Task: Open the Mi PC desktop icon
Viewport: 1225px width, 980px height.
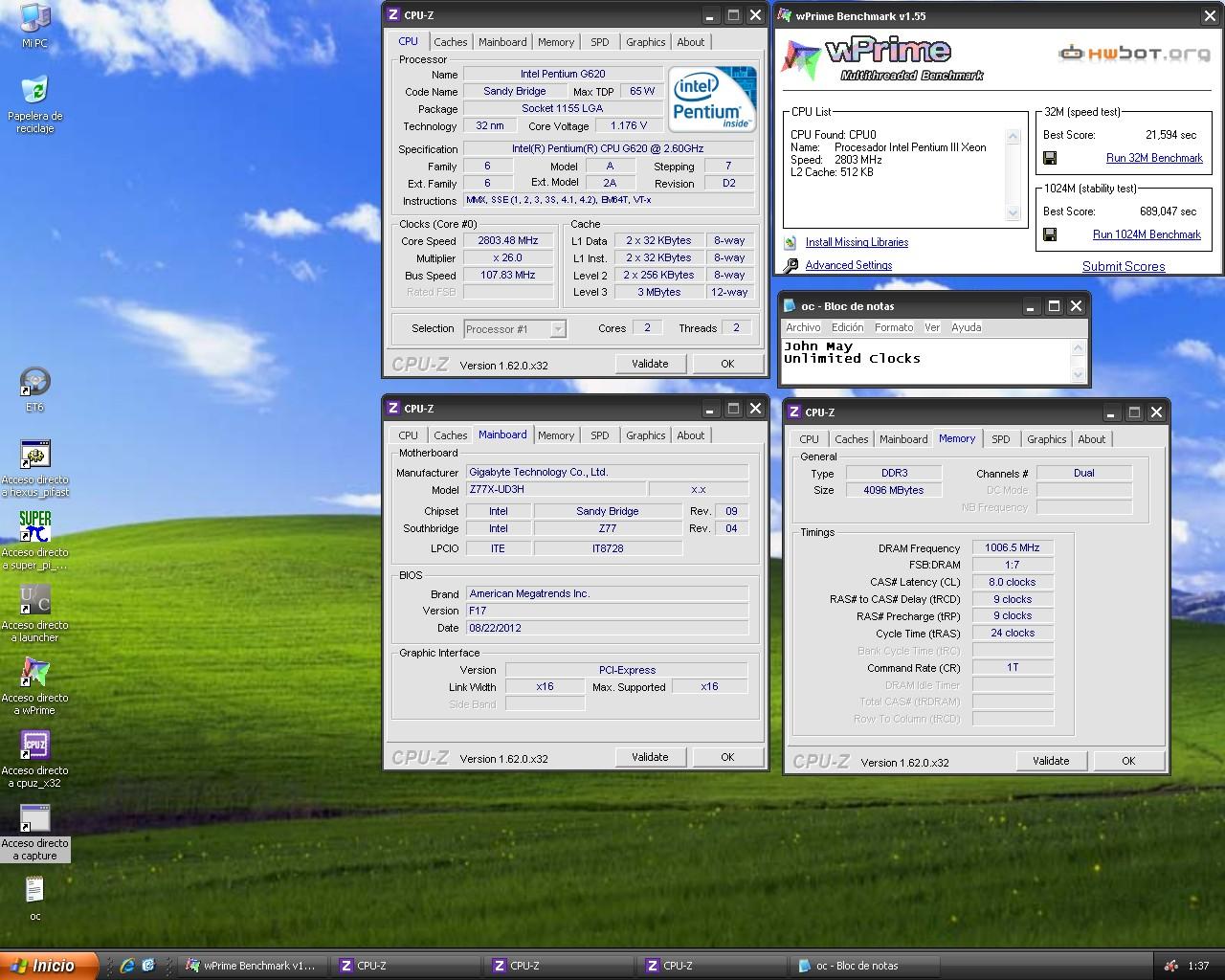Action: coord(34,17)
